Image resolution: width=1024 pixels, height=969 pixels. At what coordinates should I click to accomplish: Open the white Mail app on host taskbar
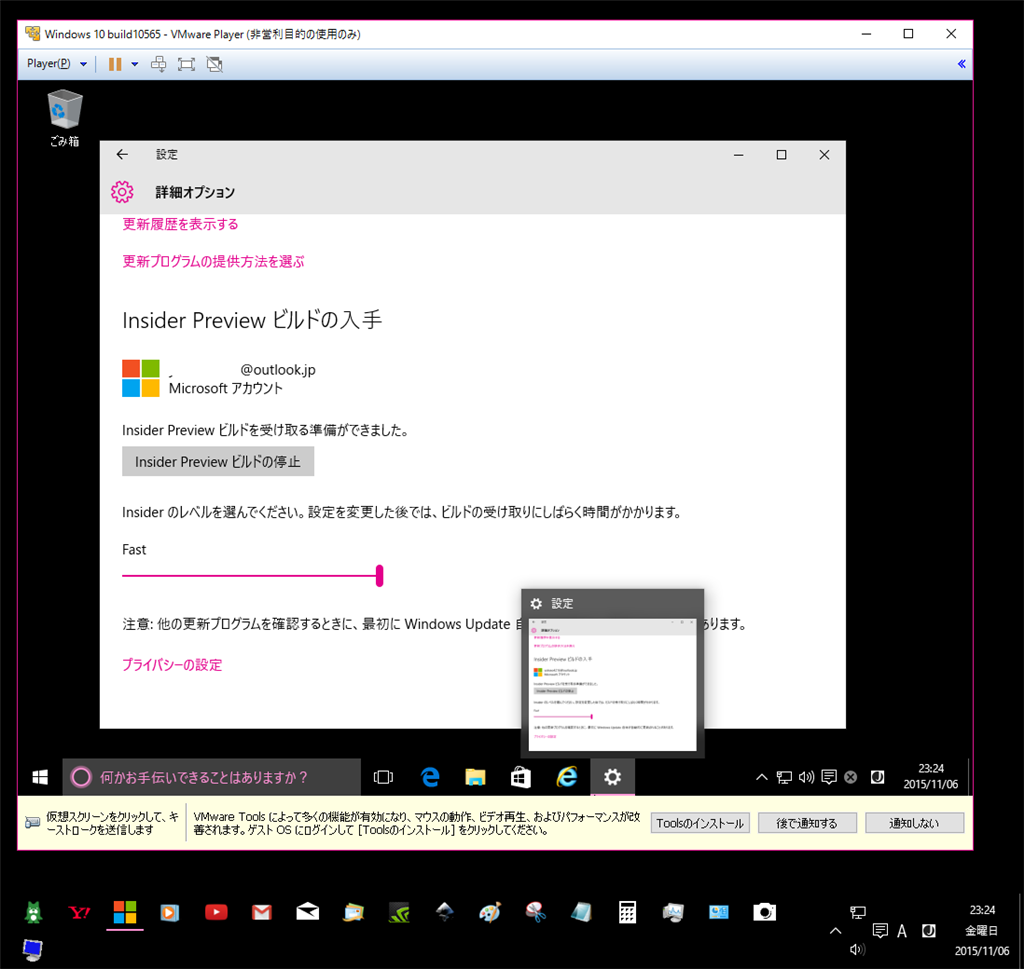tap(308, 912)
